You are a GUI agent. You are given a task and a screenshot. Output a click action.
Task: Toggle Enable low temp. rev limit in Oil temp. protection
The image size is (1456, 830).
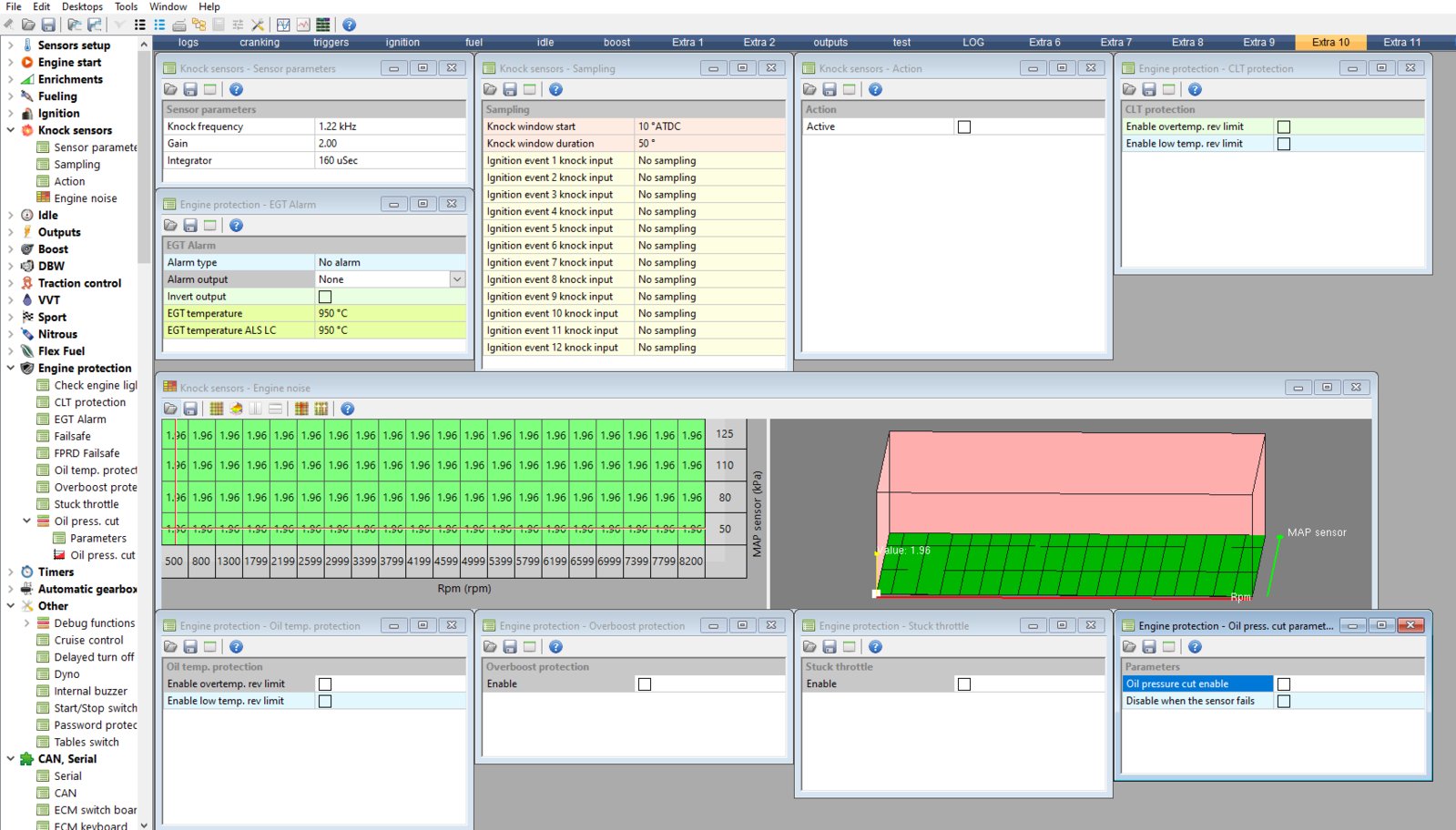pyautogui.click(x=325, y=701)
